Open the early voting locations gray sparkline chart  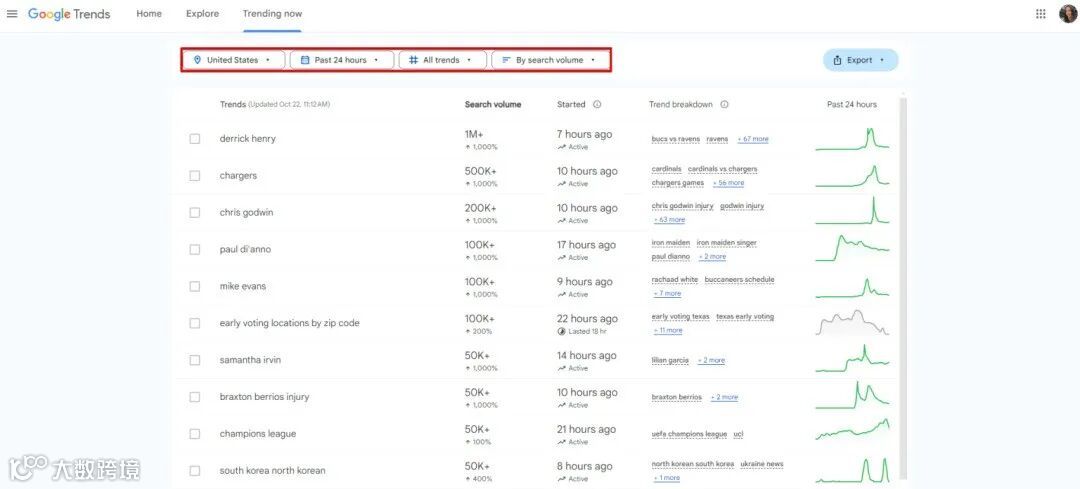point(852,322)
